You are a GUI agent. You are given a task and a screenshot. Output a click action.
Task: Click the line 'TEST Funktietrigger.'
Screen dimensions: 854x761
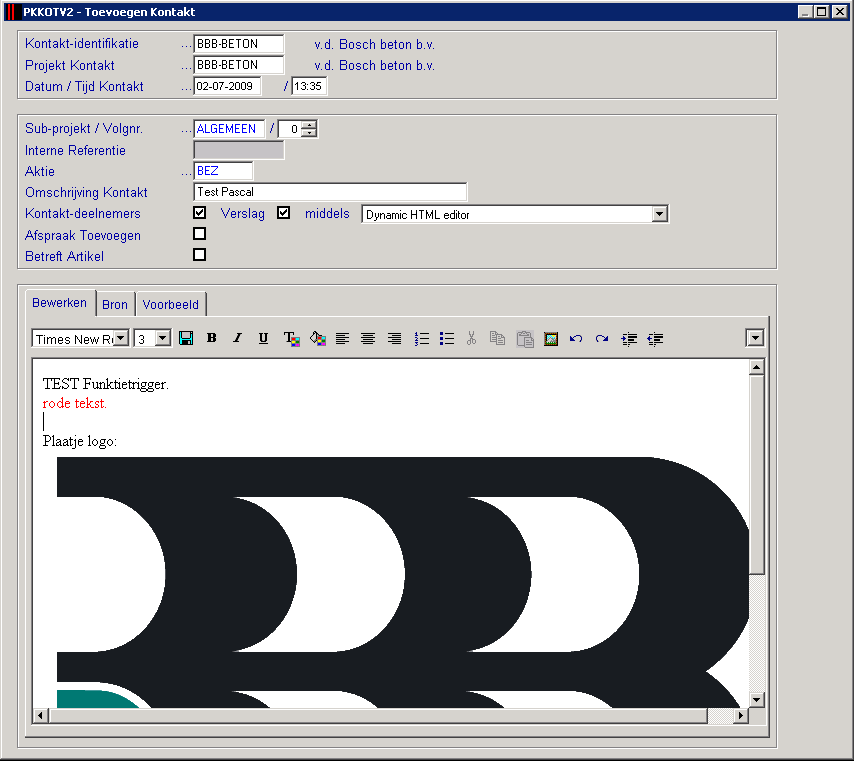point(106,384)
